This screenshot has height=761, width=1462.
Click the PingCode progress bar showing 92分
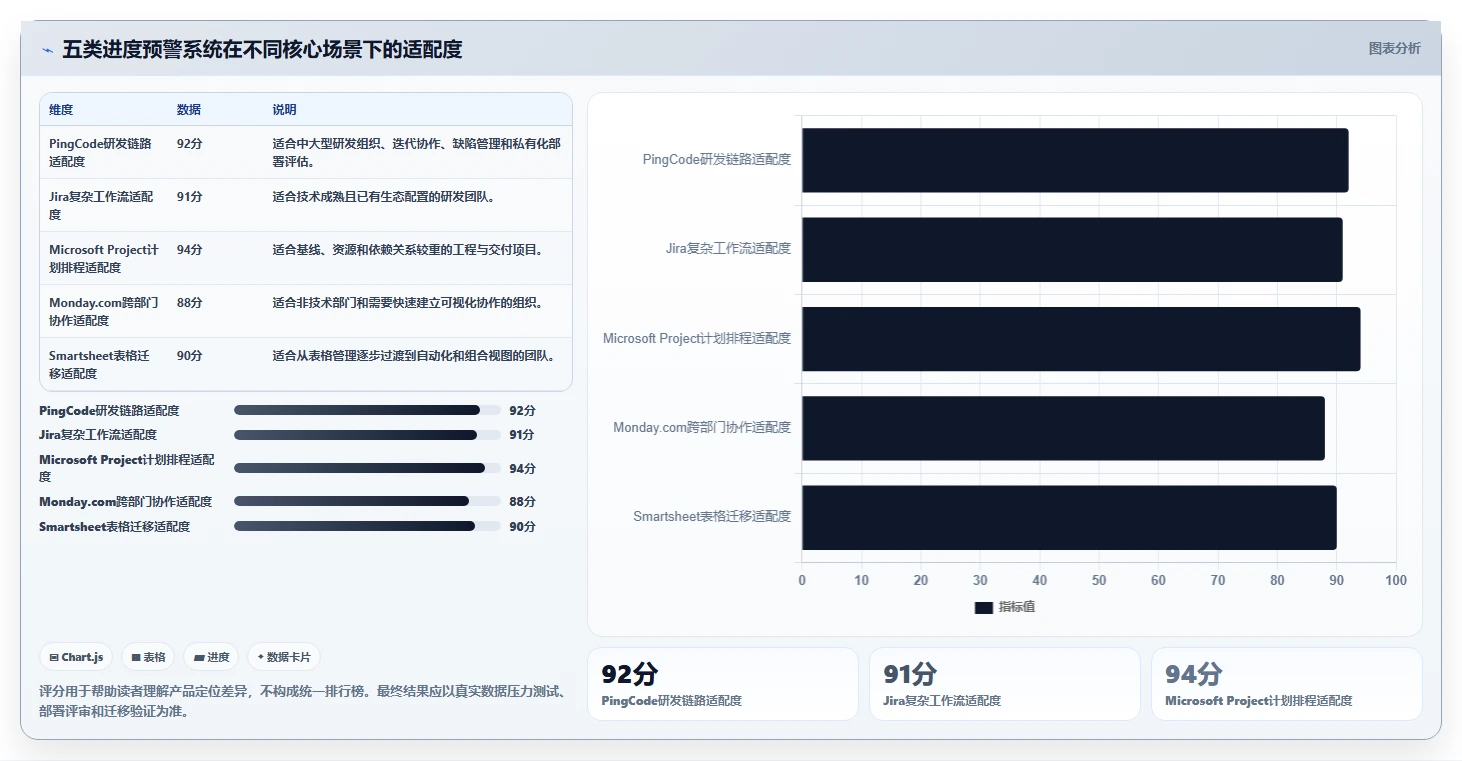367,410
